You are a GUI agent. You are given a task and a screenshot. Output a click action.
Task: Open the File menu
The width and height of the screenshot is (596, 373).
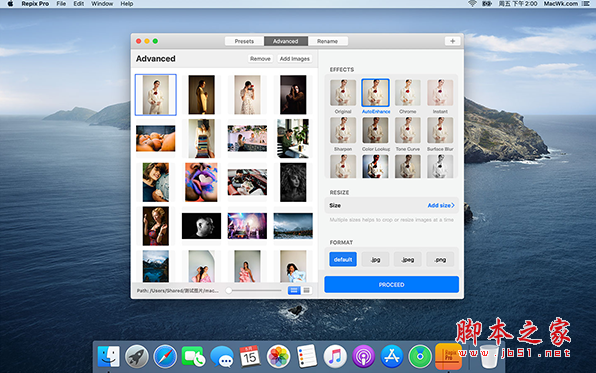61,4
